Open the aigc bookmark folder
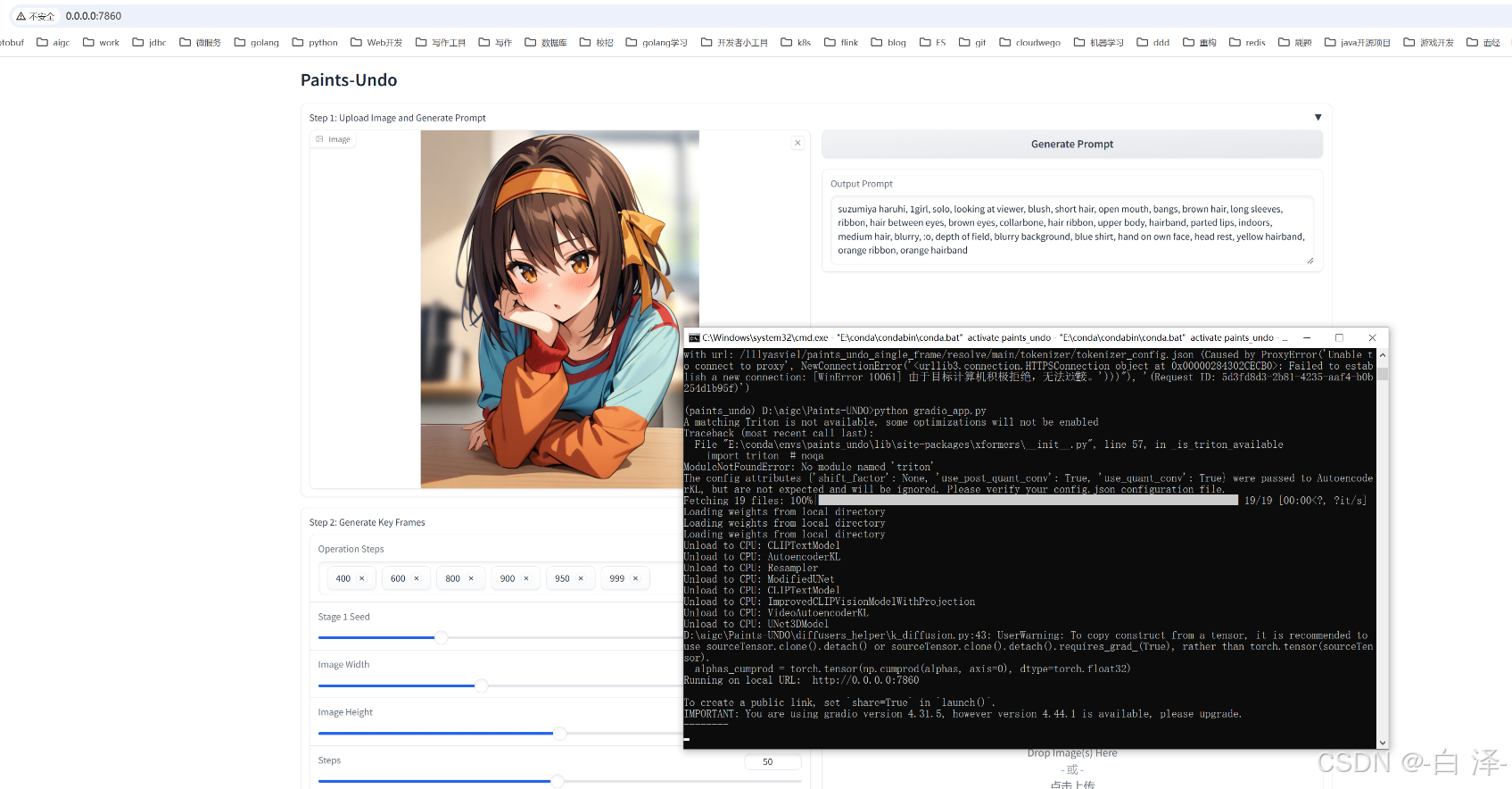This screenshot has height=789, width=1512. tap(53, 42)
